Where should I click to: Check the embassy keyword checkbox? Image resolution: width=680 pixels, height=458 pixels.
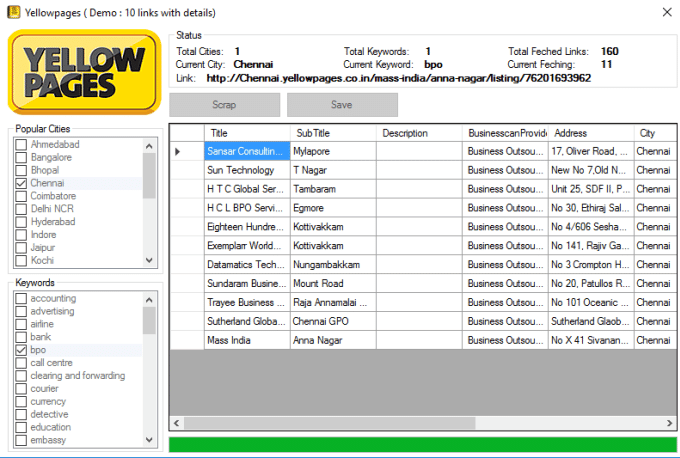pos(21,440)
